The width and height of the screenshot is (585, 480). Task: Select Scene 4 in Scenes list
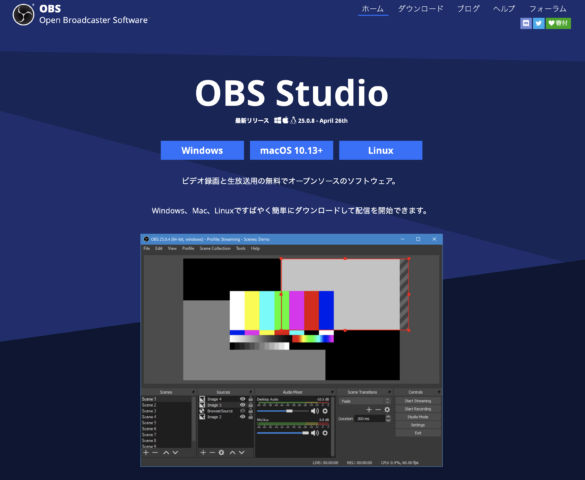tap(167, 417)
